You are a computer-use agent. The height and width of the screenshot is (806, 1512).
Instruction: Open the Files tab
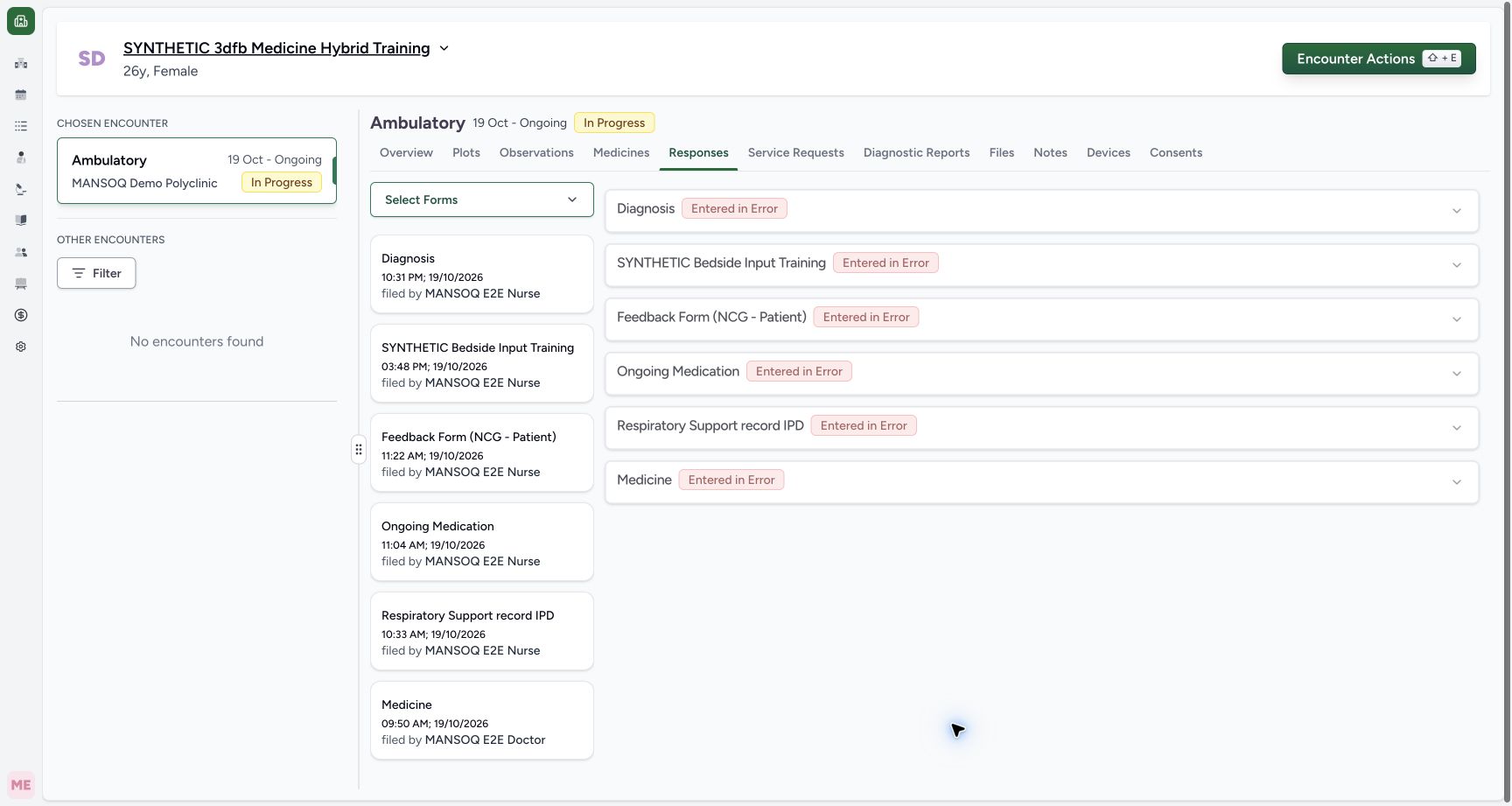click(x=1002, y=152)
